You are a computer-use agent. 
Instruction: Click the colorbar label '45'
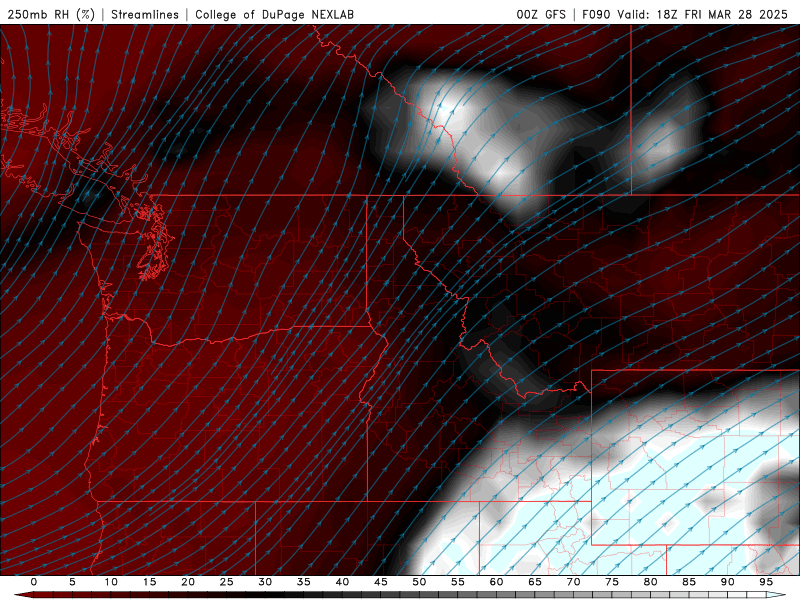[x=381, y=582]
